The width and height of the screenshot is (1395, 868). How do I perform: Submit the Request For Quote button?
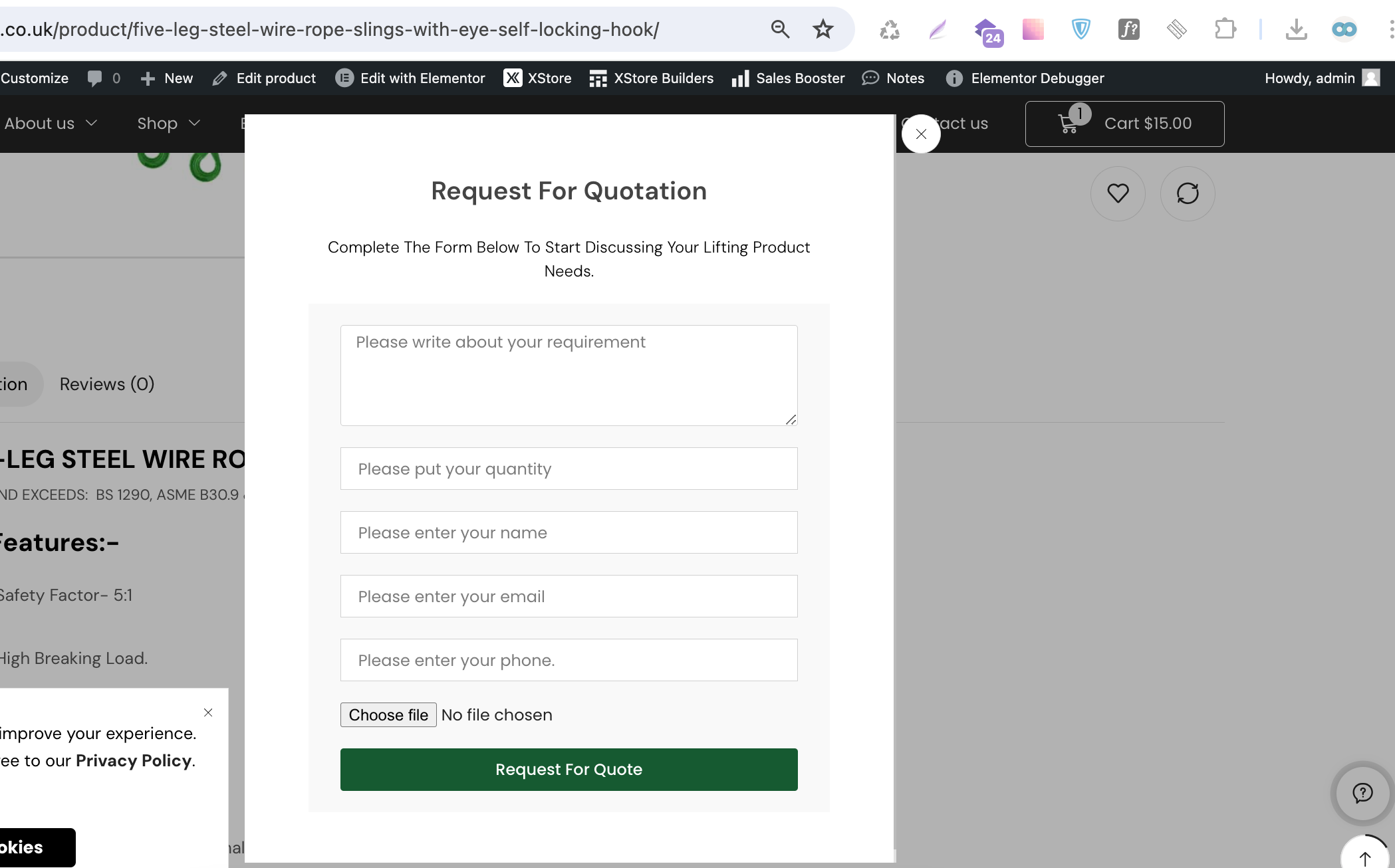[569, 770]
